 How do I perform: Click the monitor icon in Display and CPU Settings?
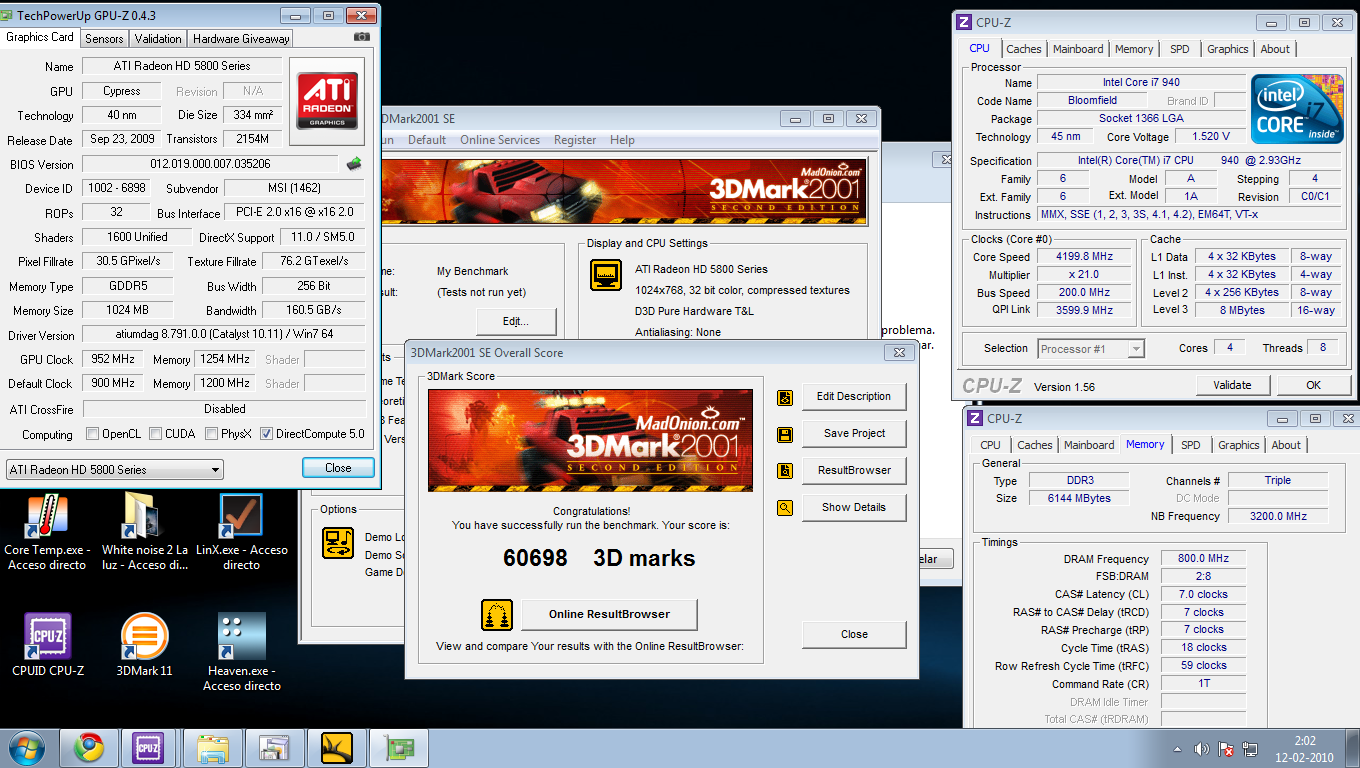606,275
